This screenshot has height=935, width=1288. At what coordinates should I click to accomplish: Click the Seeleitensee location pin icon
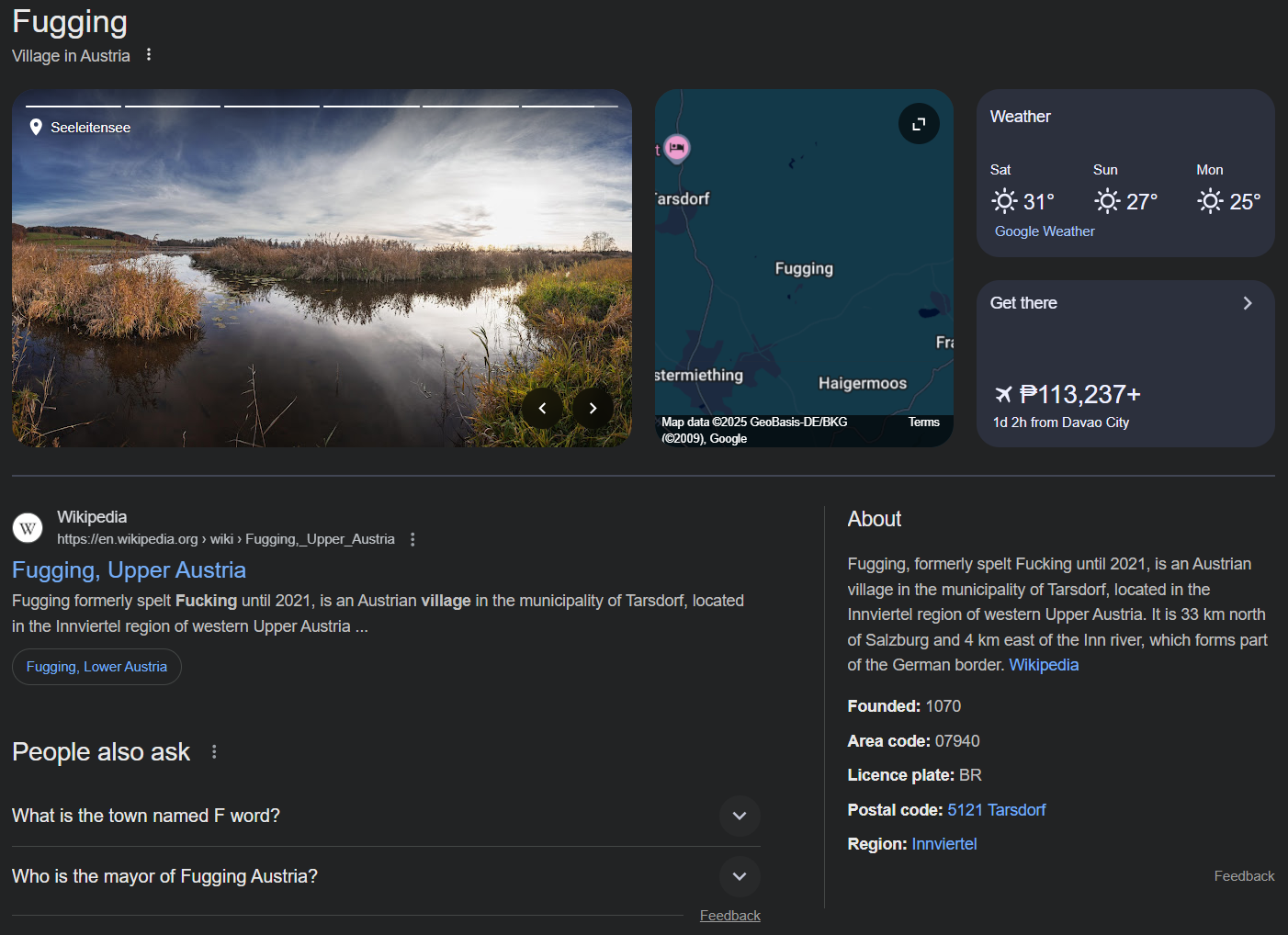36,128
